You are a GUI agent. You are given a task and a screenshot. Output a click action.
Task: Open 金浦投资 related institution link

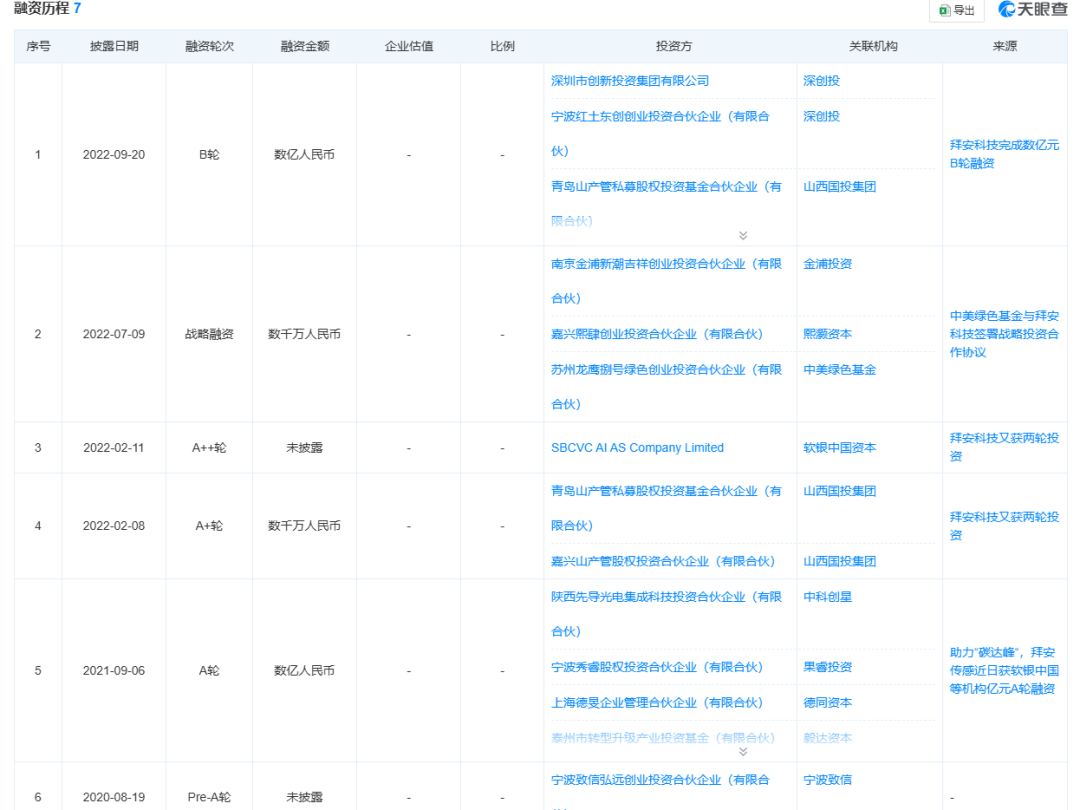point(827,264)
